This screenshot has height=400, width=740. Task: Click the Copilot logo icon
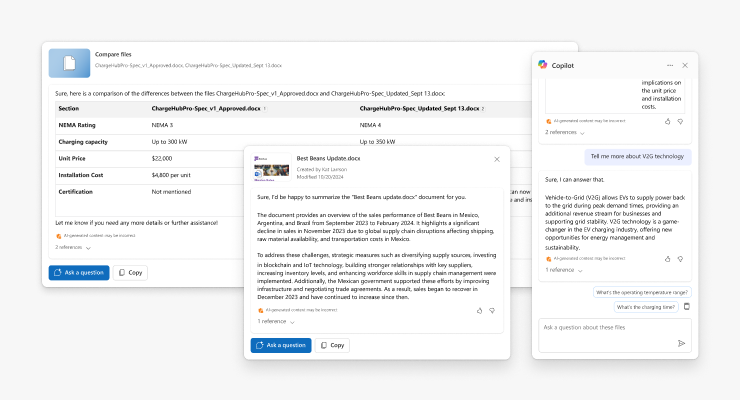[542, 65]
